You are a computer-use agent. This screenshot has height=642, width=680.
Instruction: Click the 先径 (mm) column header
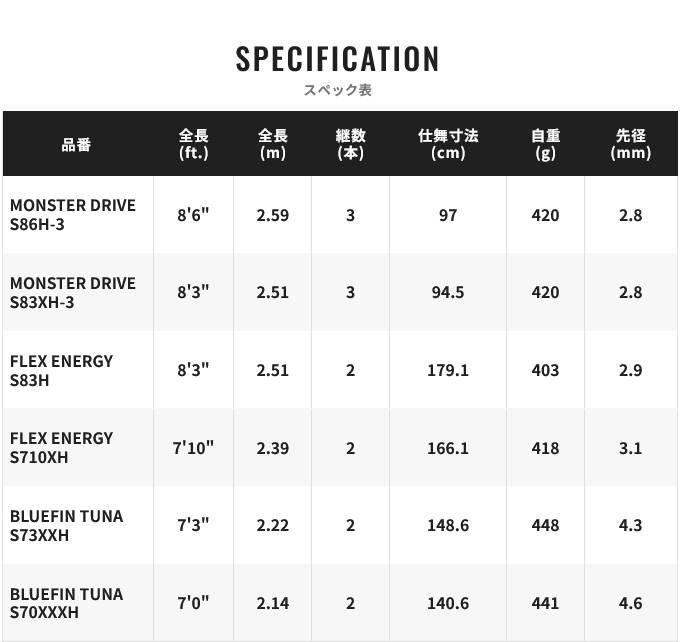(x=631, y=144)
